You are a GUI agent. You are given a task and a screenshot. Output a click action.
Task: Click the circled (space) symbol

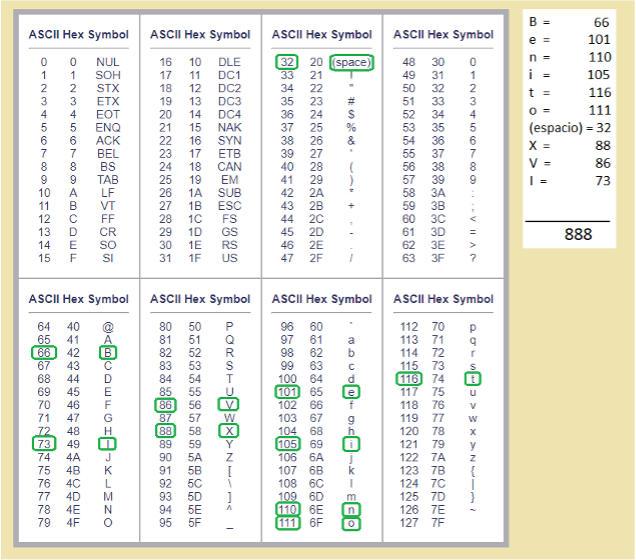pos(350,62)
